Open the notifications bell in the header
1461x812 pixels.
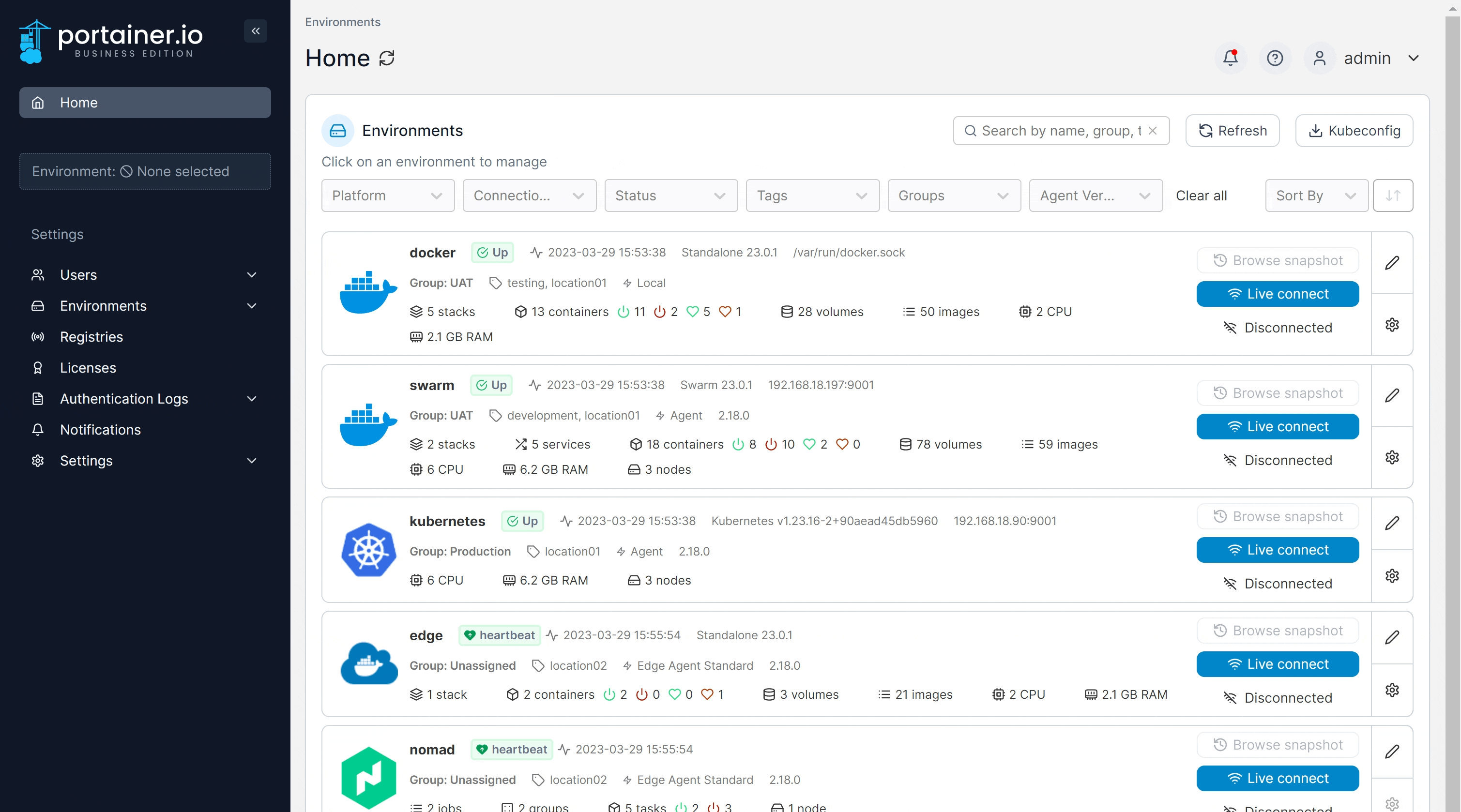click(1230, 58)
